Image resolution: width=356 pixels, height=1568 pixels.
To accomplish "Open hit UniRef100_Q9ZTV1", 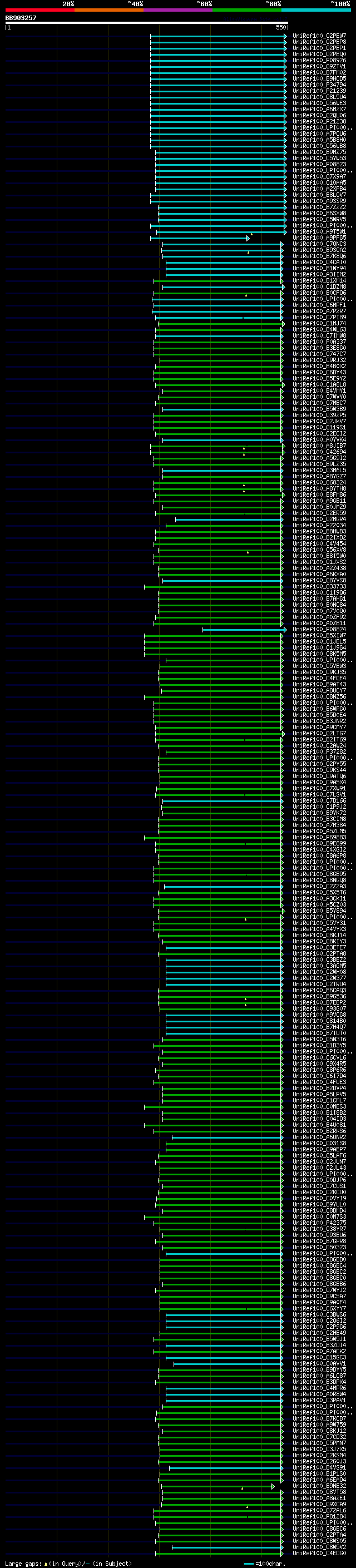I will (x=319, y=66).
